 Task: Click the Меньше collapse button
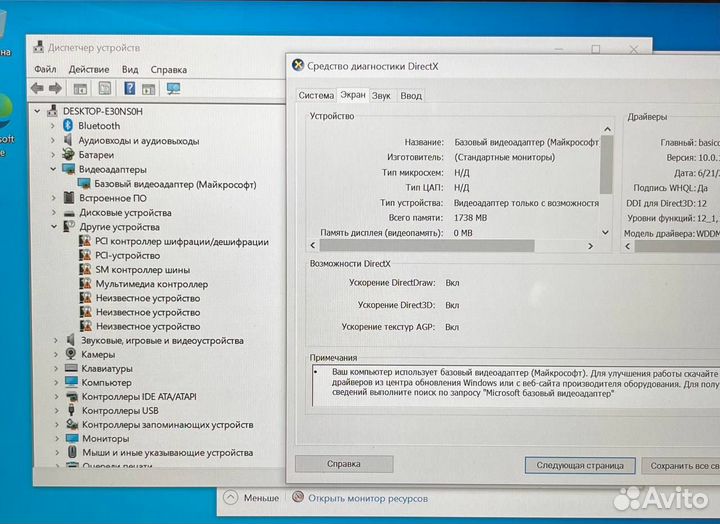coord(252,498)
